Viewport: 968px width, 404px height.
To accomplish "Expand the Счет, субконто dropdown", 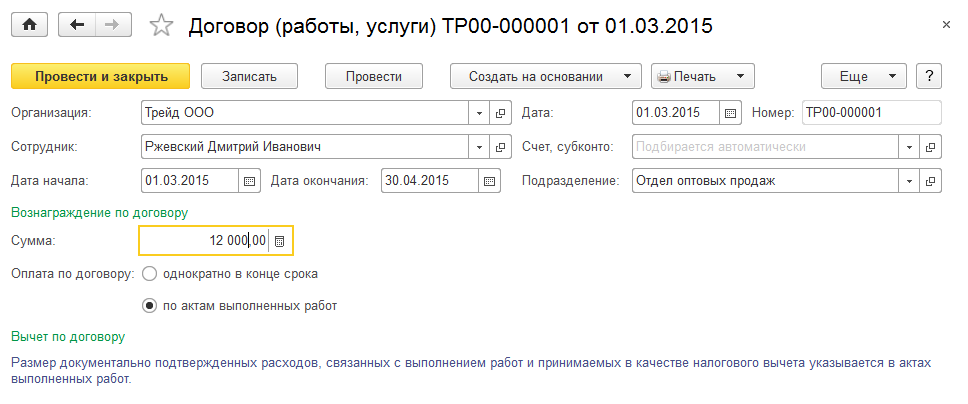I will [909, 147].
